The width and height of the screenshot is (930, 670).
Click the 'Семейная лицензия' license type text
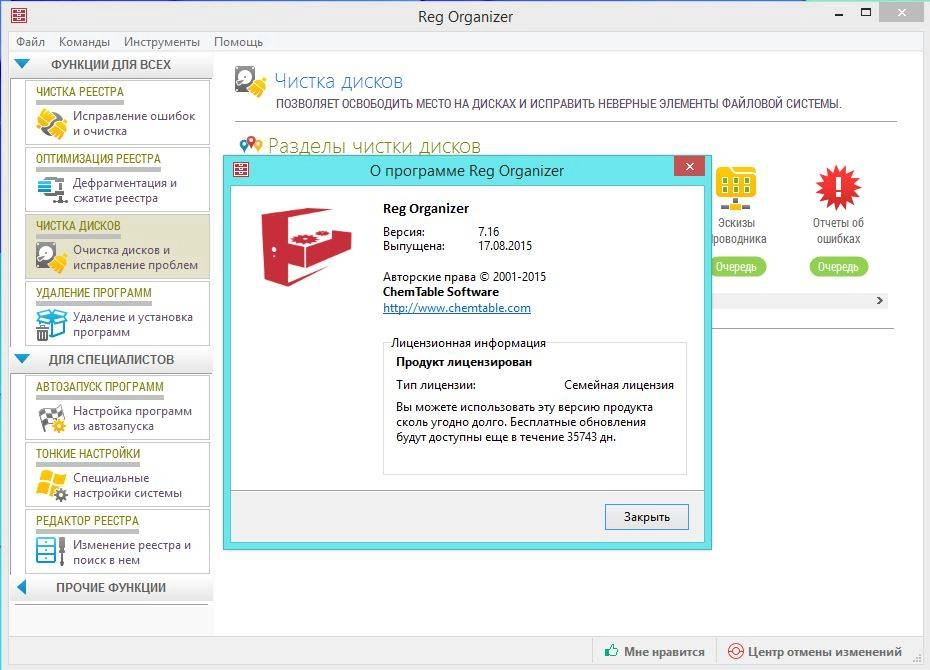[x=619, y=385]
